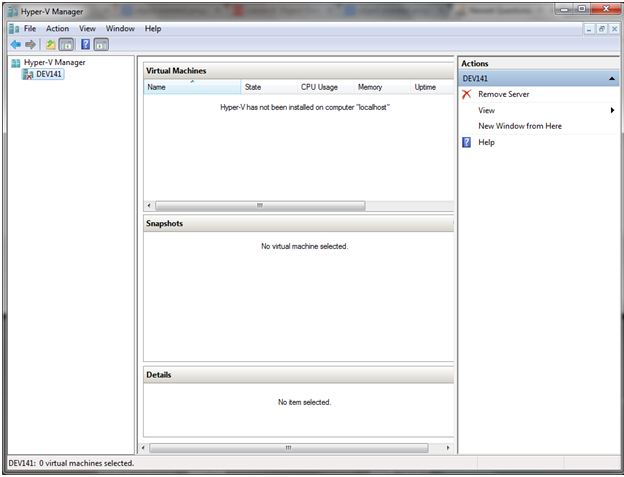Click New Window from Here action
Screen dimensions: 624x477
[x=520, y=126]
